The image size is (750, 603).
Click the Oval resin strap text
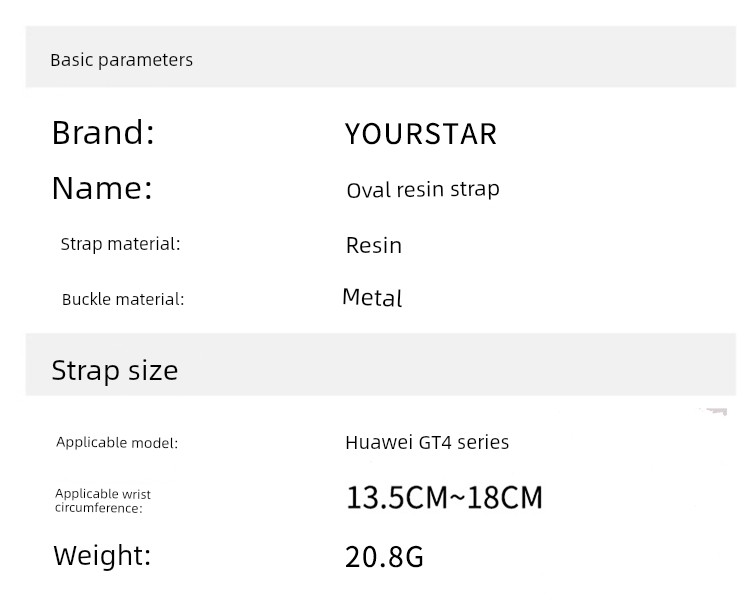coord(423,189)
